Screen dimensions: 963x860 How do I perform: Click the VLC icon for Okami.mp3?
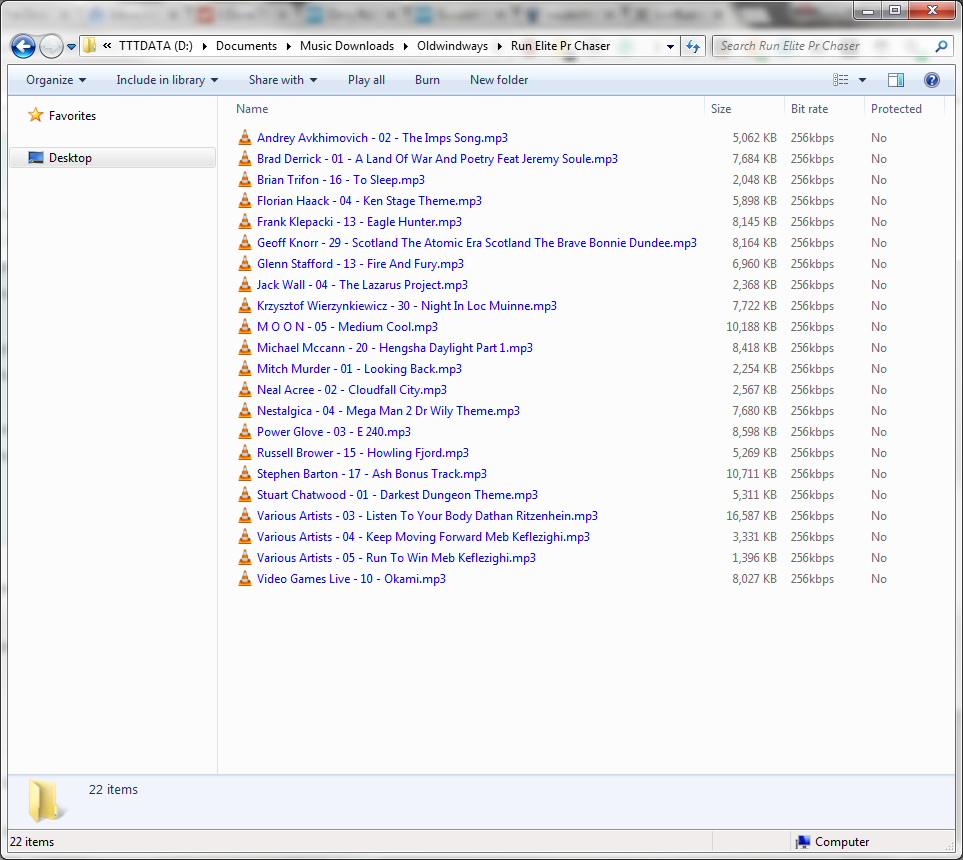tap(245, 579)
